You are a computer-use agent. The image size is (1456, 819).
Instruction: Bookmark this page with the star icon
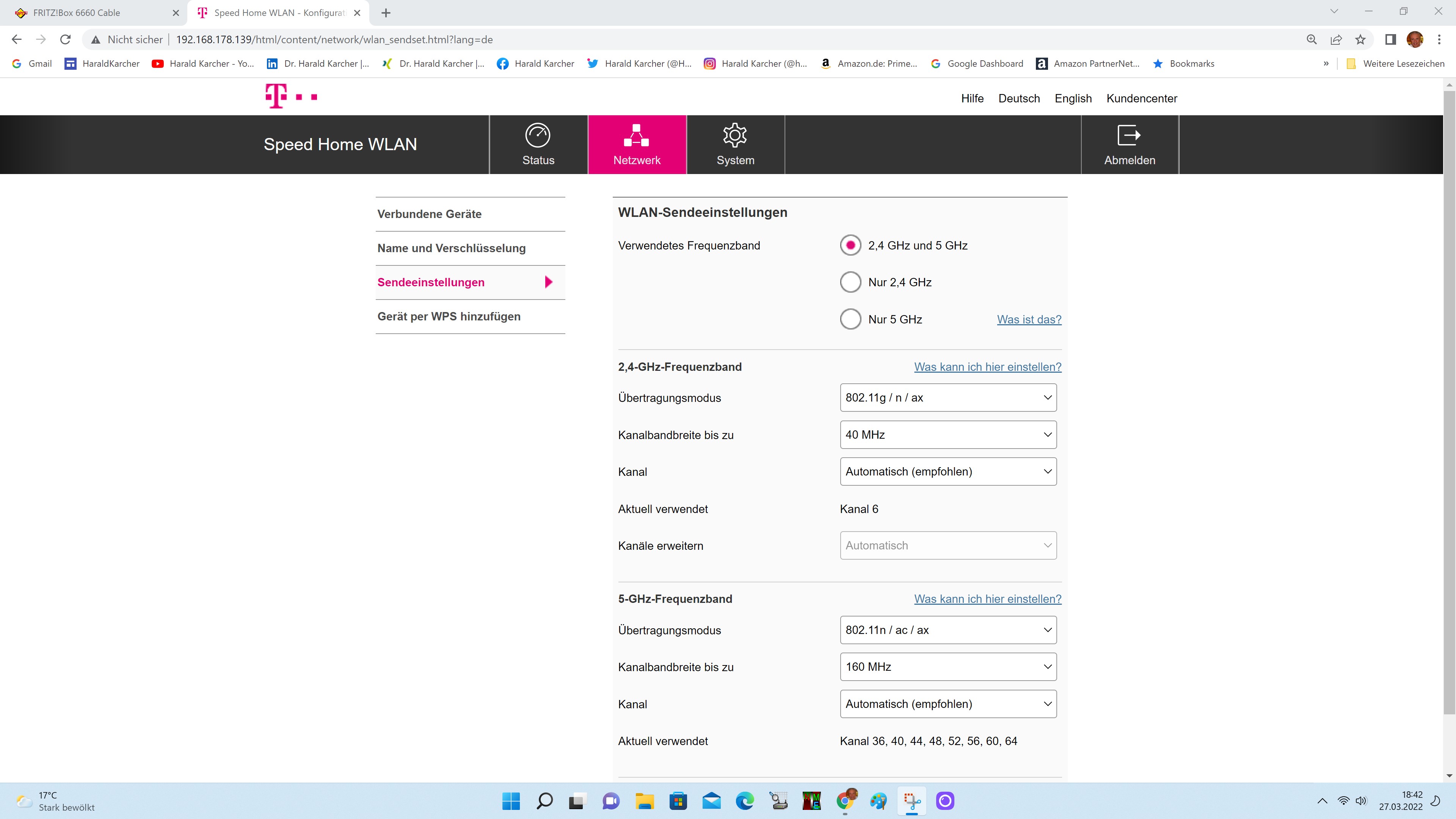pyautogui.click(x=1360, y=39)
